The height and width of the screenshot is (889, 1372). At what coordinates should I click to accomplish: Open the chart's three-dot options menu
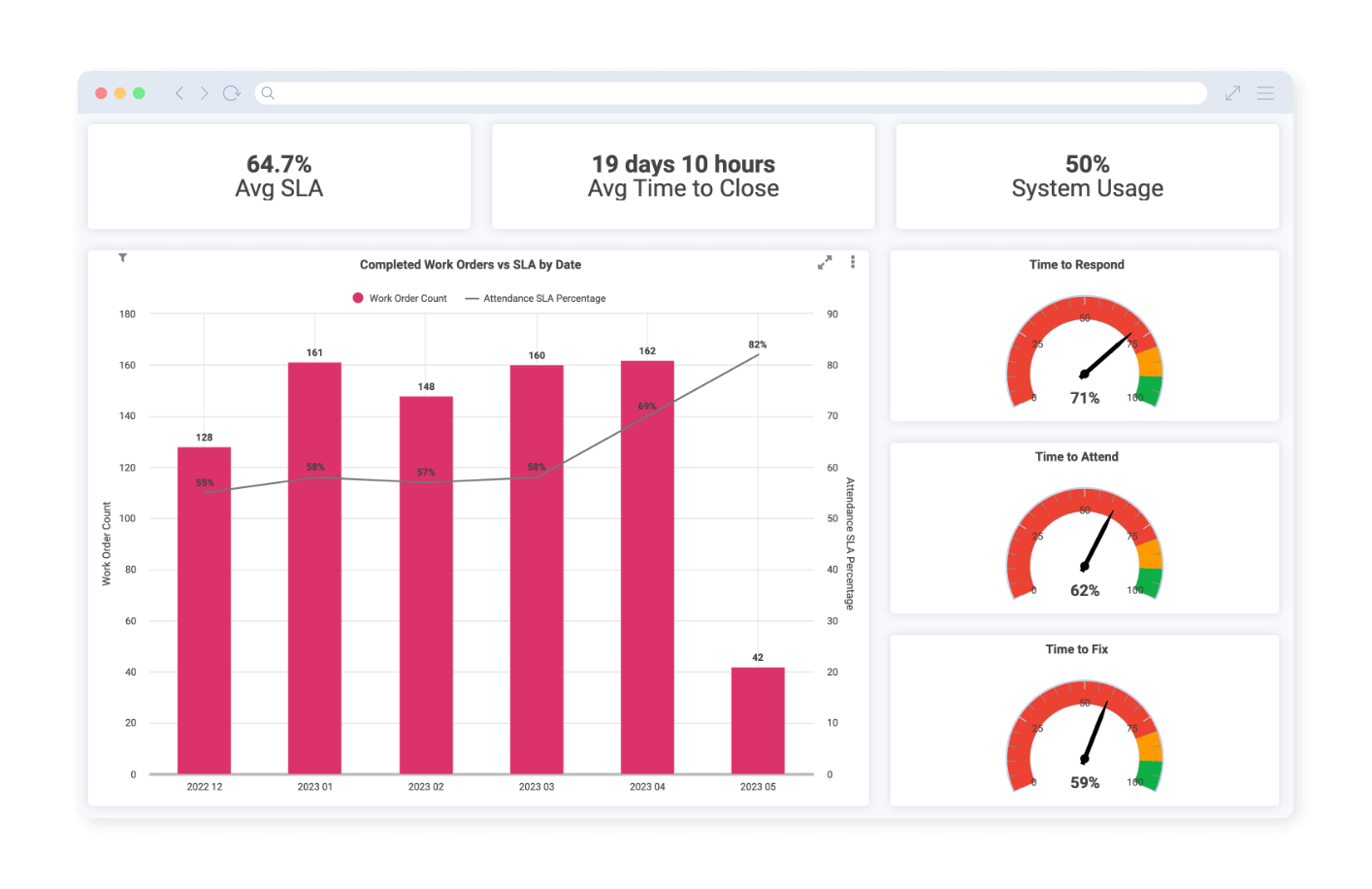click(853, 262)
